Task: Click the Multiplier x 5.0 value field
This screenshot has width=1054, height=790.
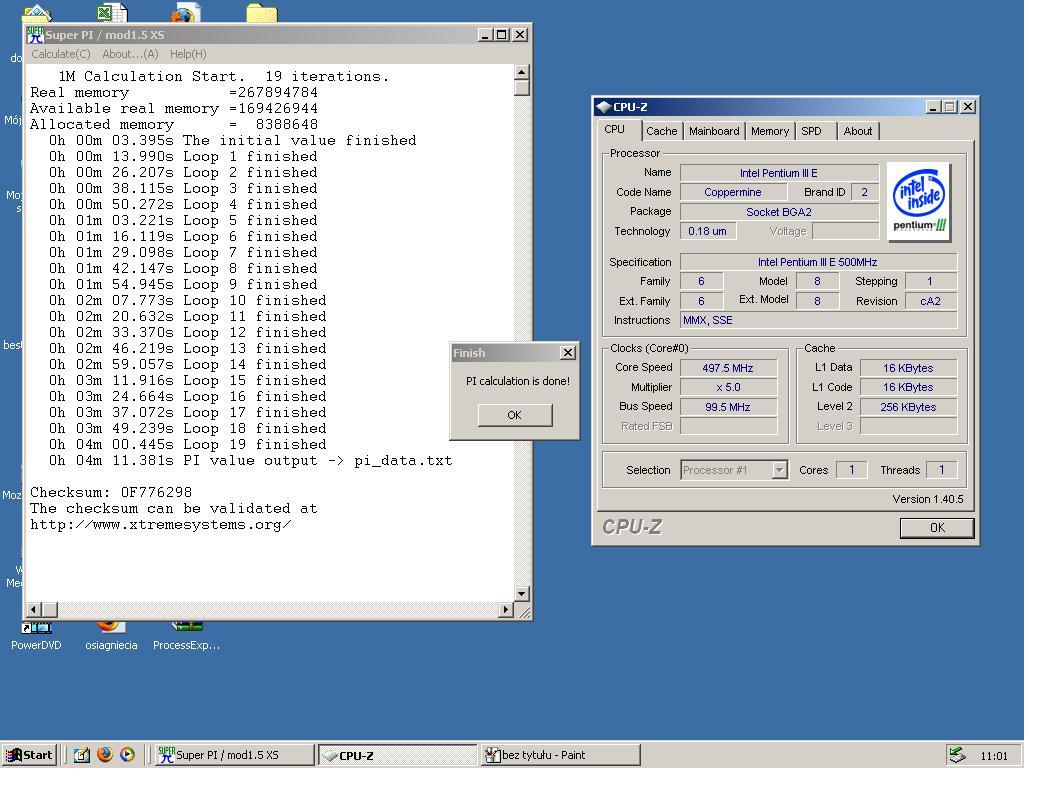Action: click(x=728, y=387)
